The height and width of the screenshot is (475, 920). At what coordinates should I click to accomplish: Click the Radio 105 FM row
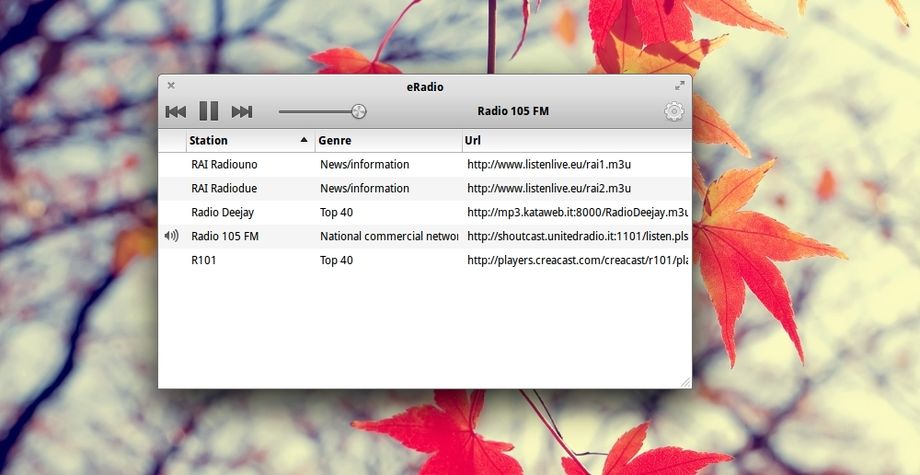[x=225, y=236]
